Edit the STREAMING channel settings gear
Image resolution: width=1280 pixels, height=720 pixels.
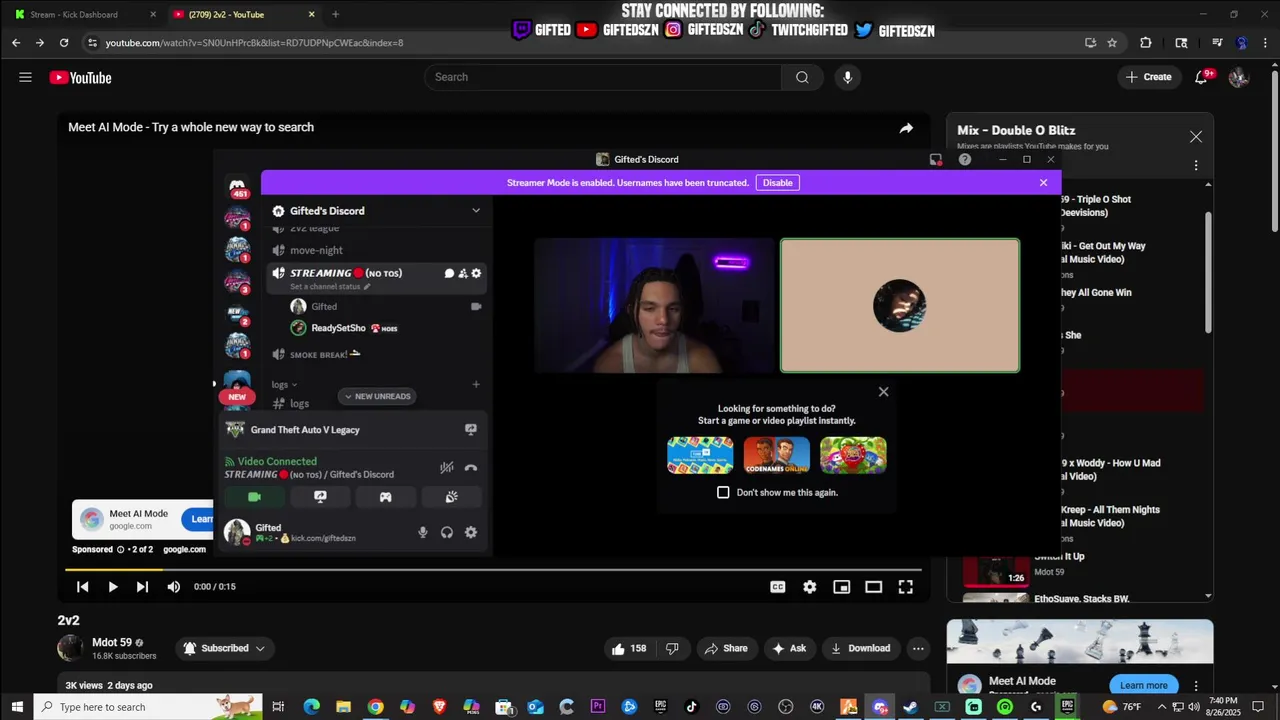pyautogui.click(x=476, y=273)
